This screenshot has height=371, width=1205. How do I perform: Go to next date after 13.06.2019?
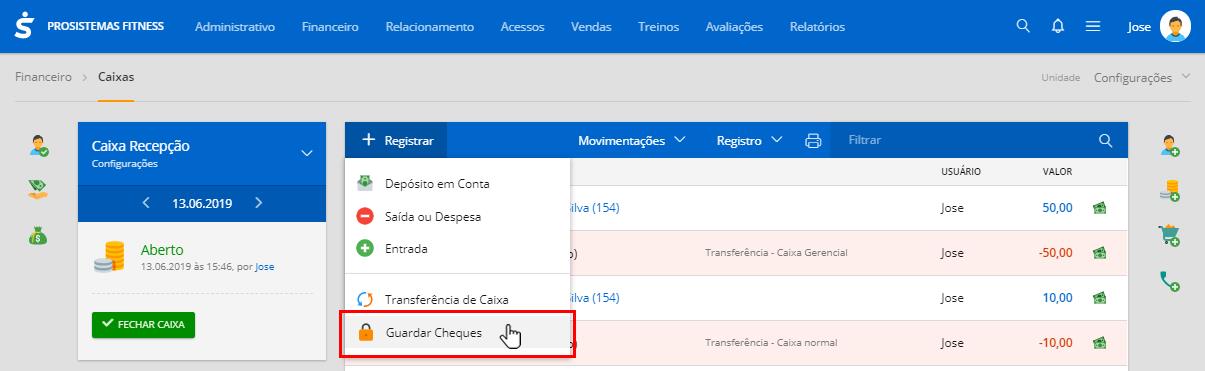(x=259, y=203)
